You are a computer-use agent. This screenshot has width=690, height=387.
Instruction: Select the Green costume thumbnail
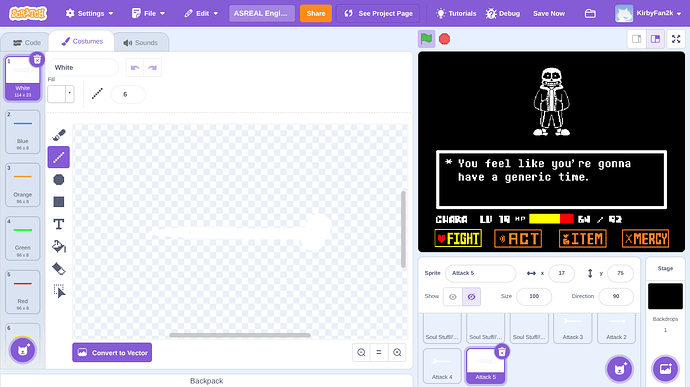22,239
